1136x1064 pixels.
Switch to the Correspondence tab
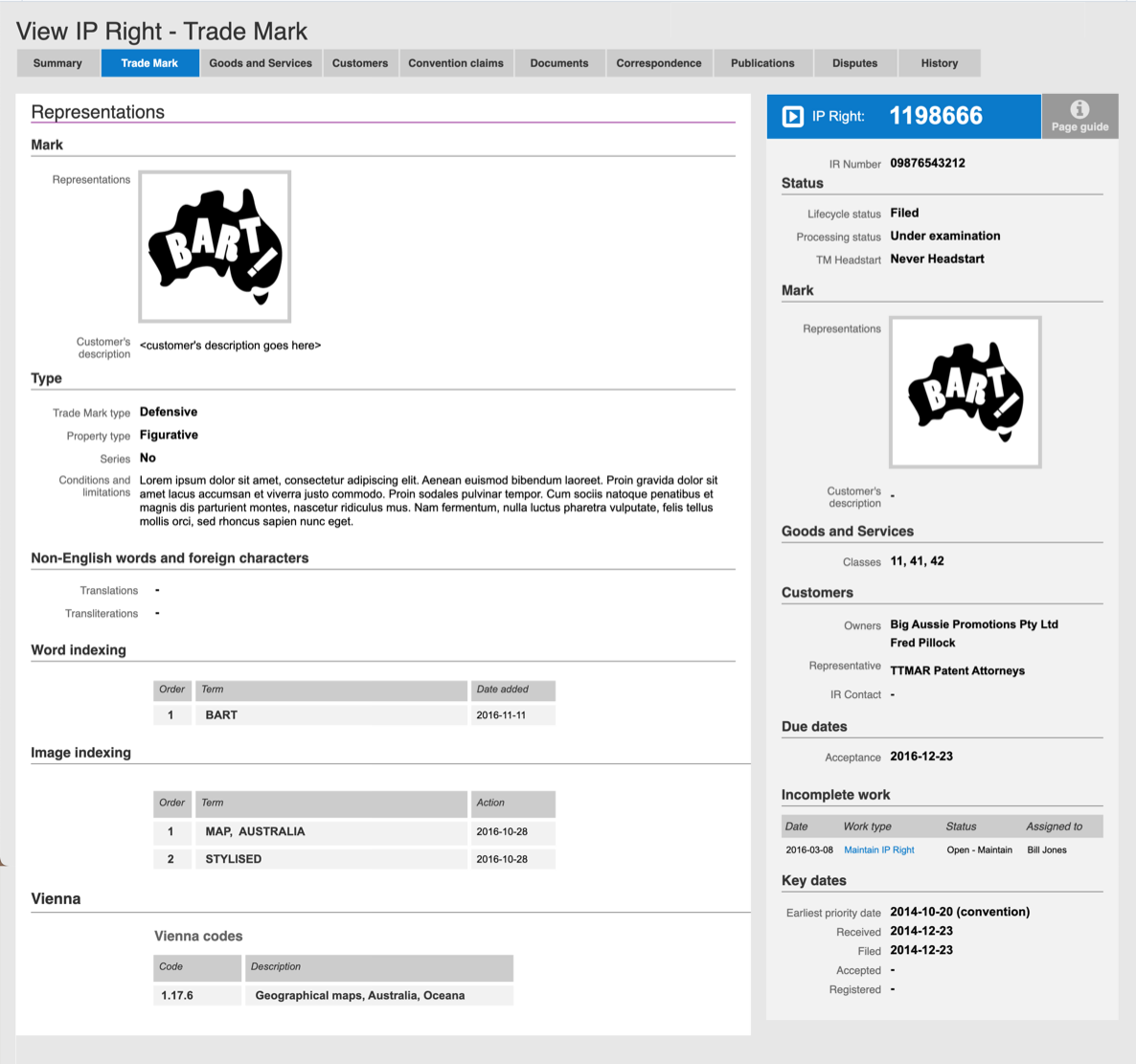point(659,63)
